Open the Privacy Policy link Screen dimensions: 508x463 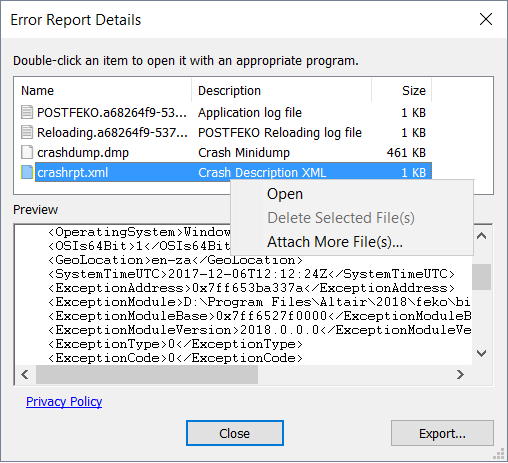pyautogui.click(x=64, y=402)
